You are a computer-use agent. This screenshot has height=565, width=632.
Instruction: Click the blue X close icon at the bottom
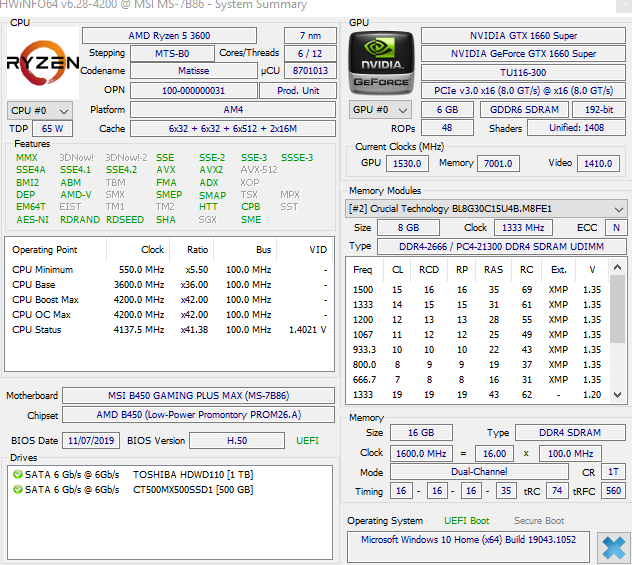(613, 548)
